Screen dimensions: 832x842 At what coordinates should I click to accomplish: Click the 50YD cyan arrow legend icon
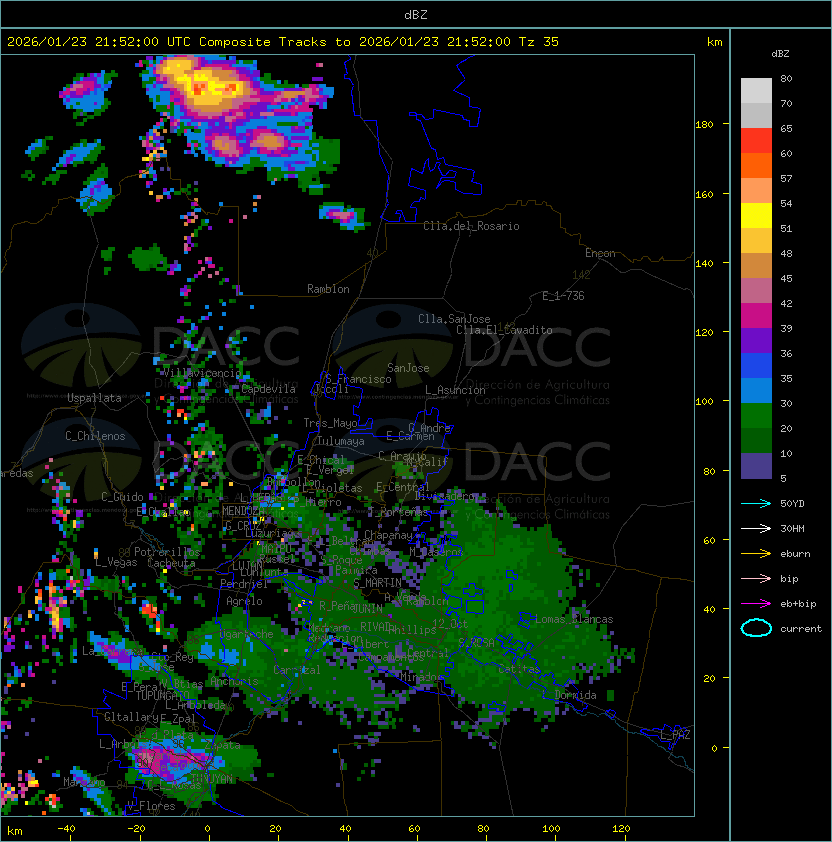coord(756,504)
